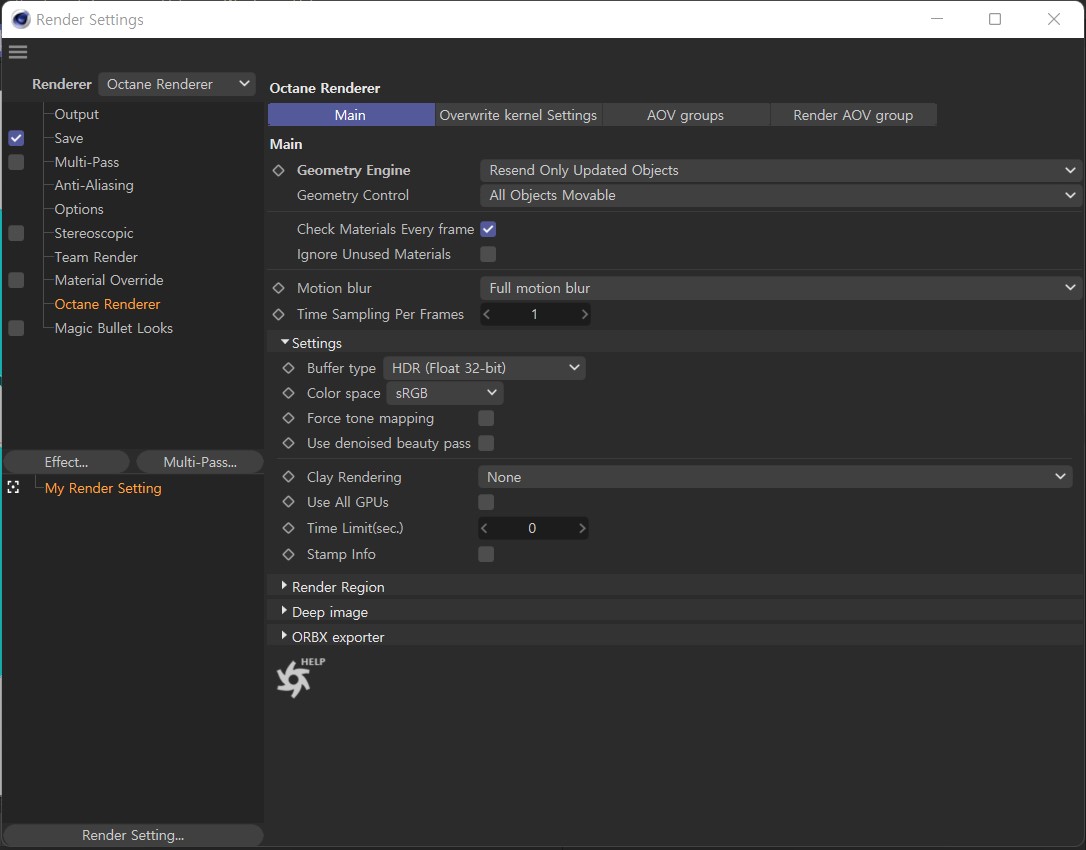
Task: Select Output in settings list
Action: click(x=77, y=114)
